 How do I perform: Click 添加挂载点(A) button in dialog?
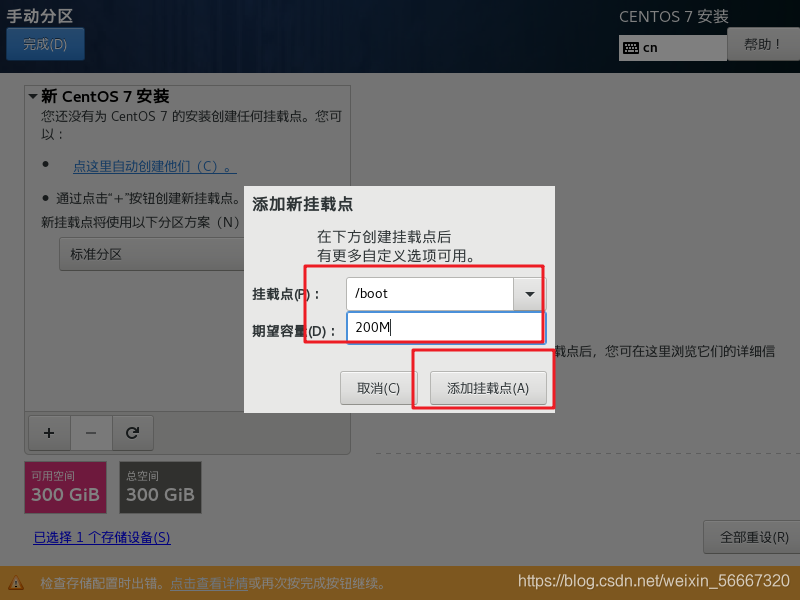tap(488, 388)
